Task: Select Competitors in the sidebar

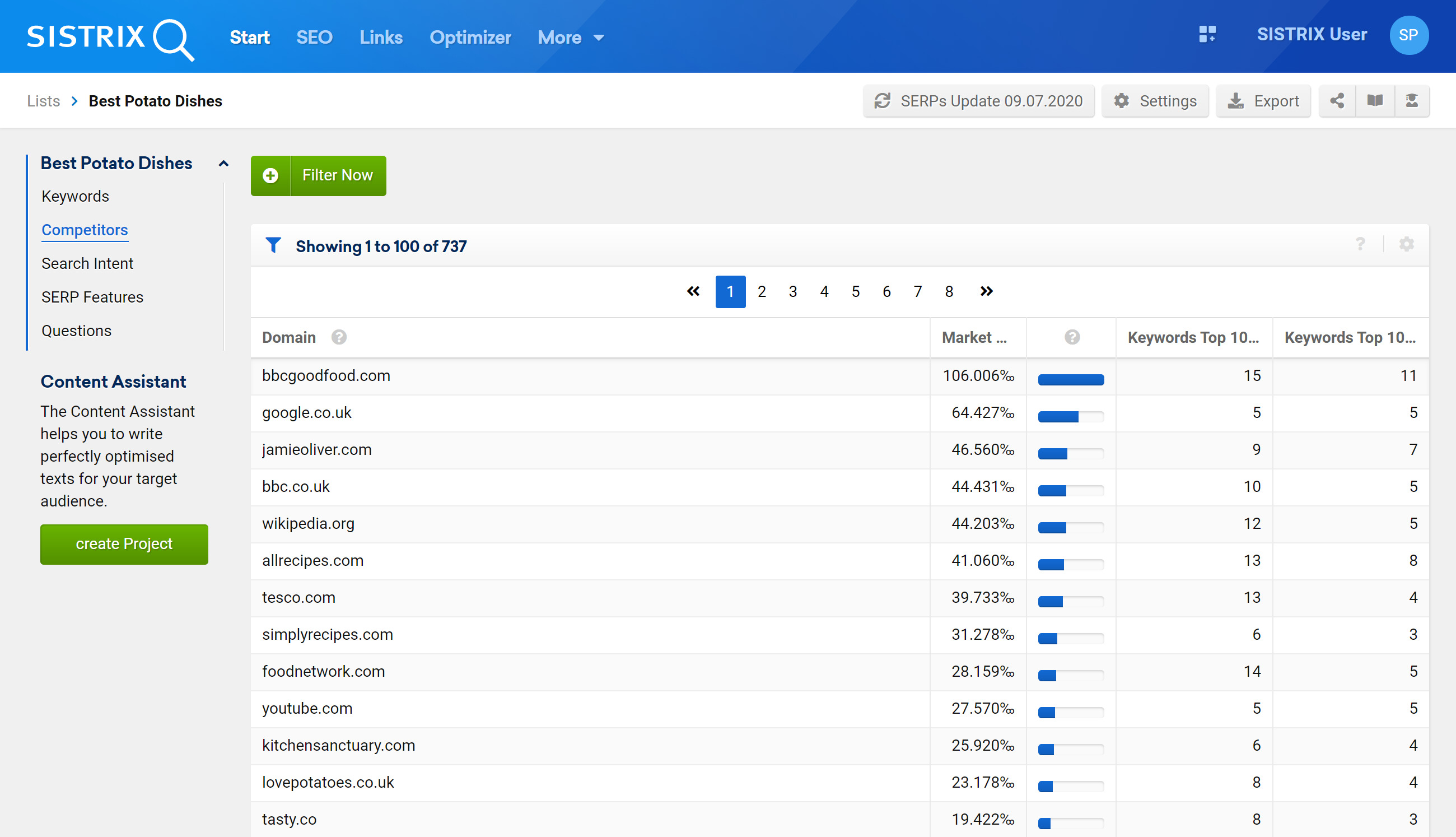Action: click(85, 230)
